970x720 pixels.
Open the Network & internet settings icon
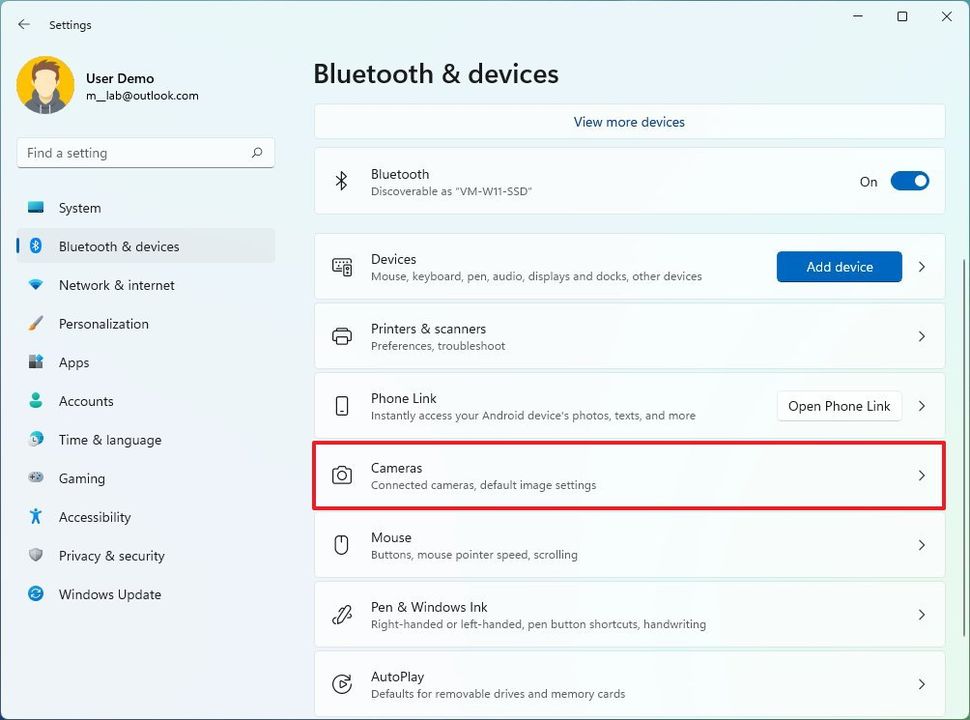(37, 285)
